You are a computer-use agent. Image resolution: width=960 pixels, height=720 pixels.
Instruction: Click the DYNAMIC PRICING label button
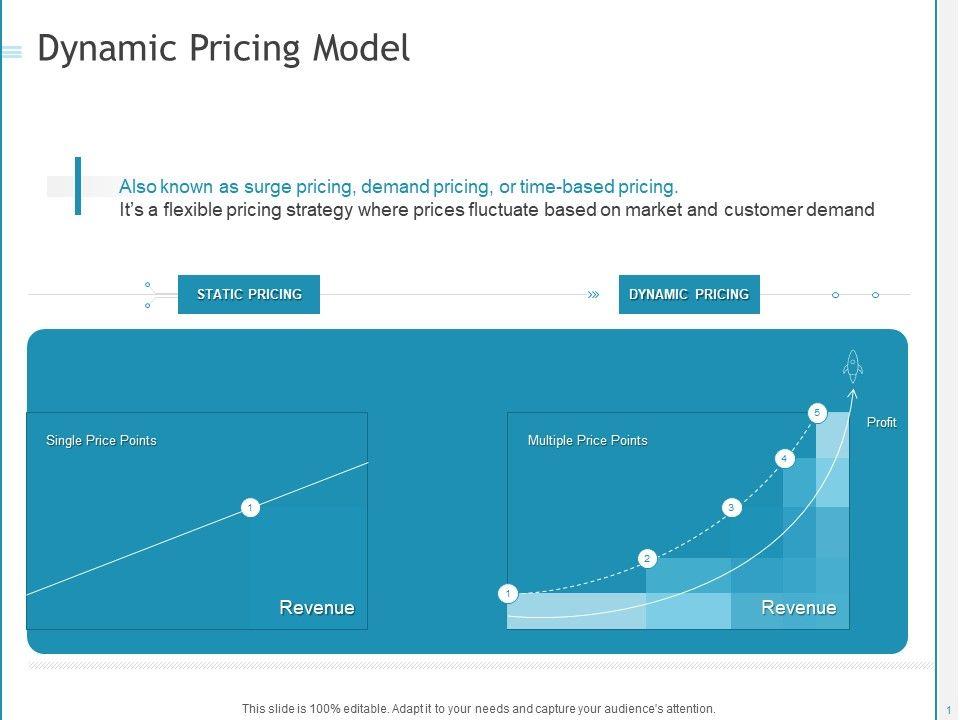[x=689, y=295]
